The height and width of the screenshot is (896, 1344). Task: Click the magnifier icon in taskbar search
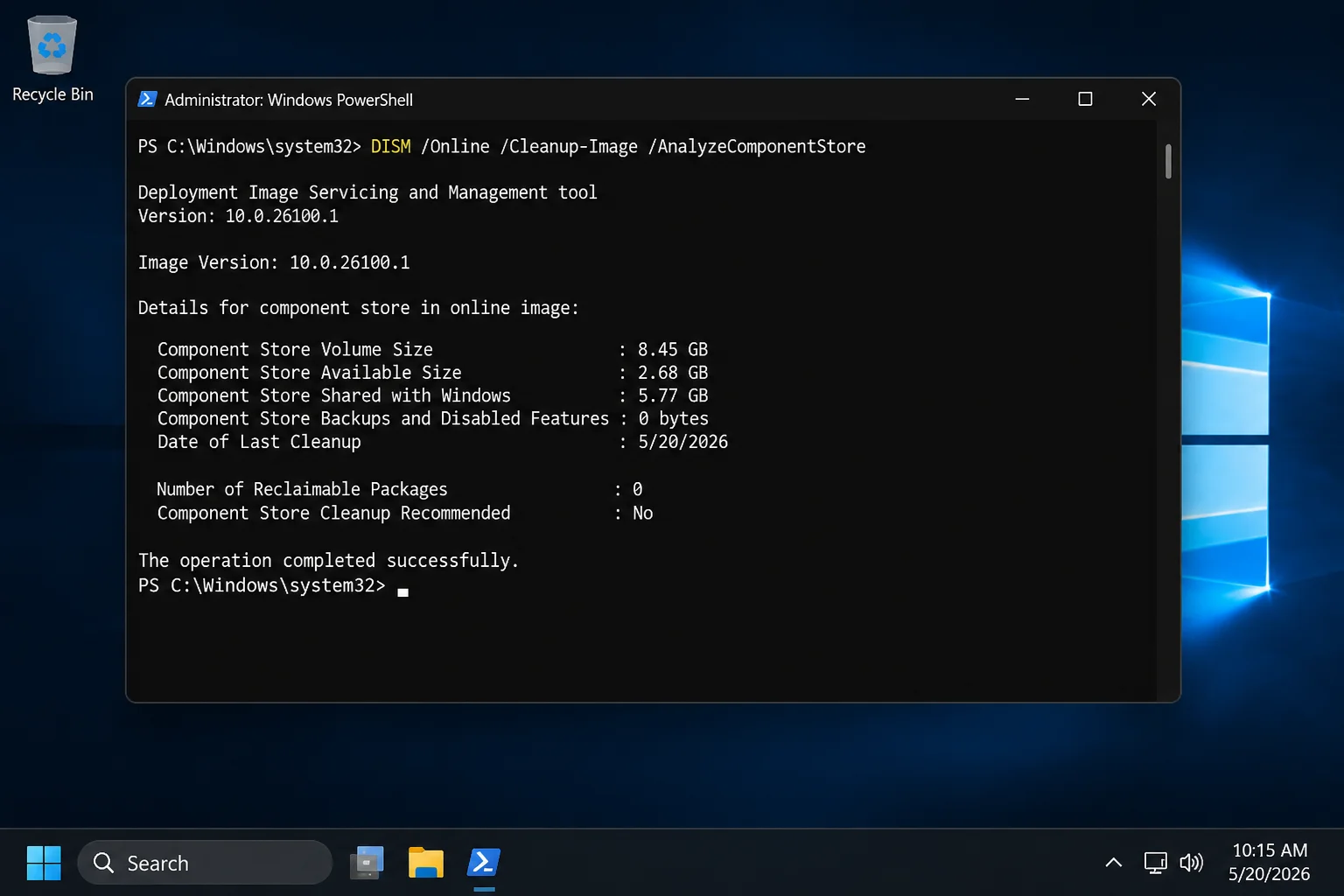(103, 863)
